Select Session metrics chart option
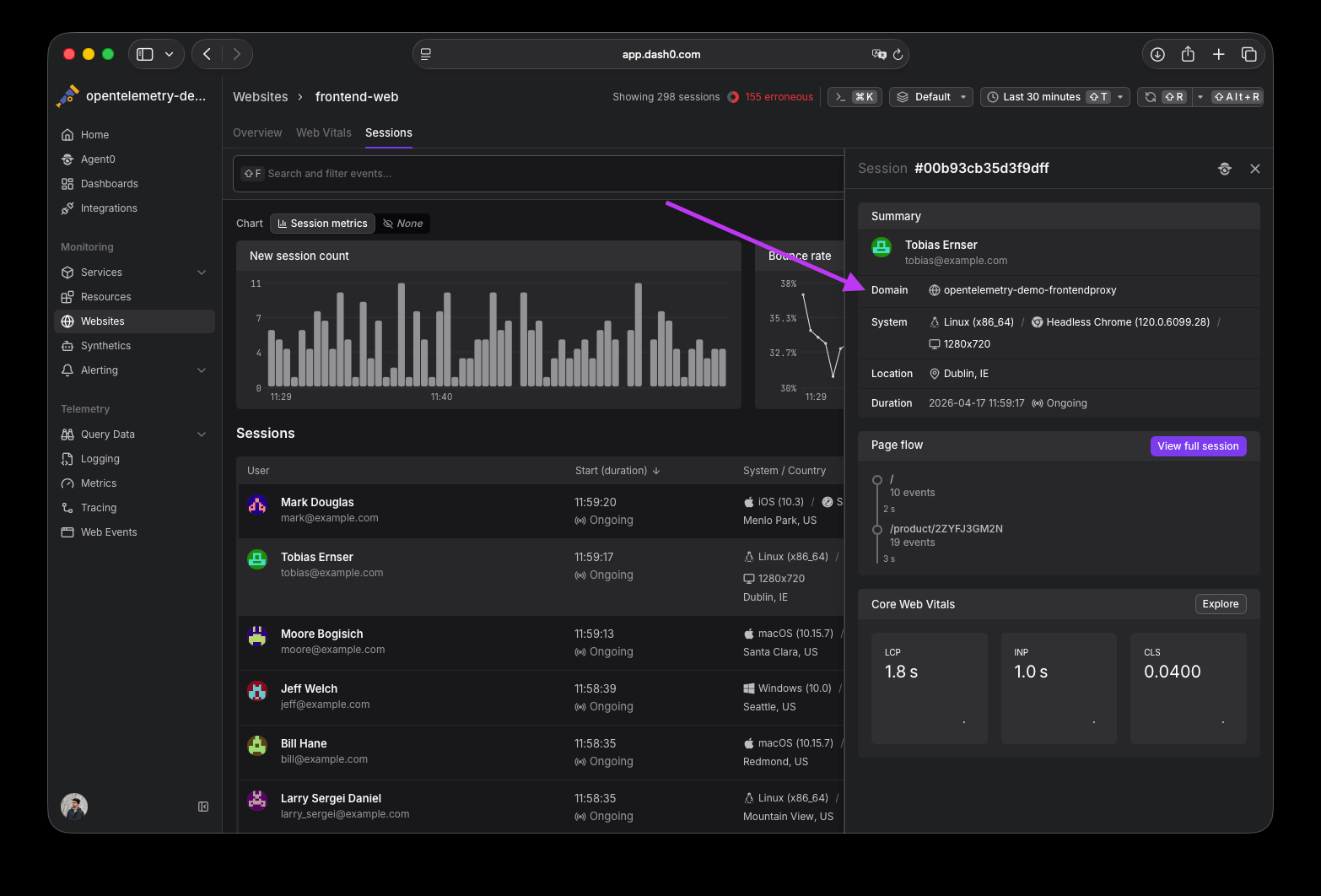1321x896 pixels. pos(322,224)
